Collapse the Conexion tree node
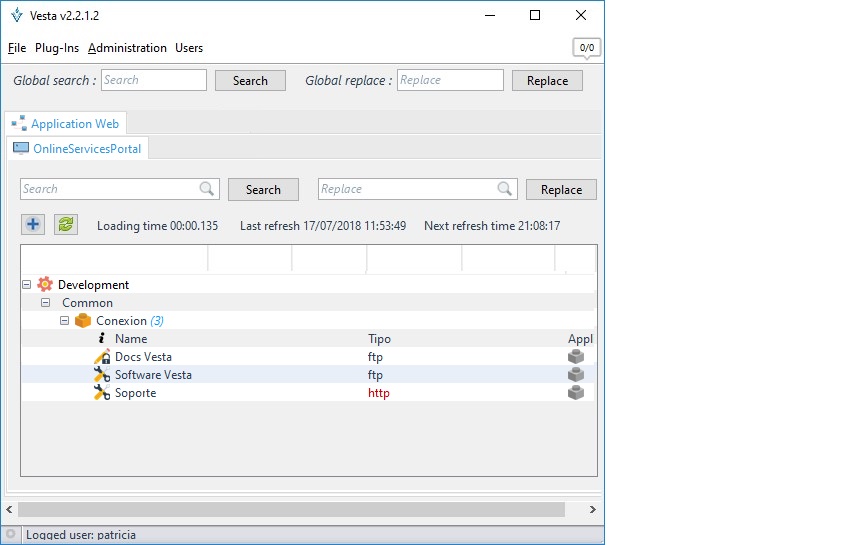Viewport: 856px width, 545px height. pos(64,321)
